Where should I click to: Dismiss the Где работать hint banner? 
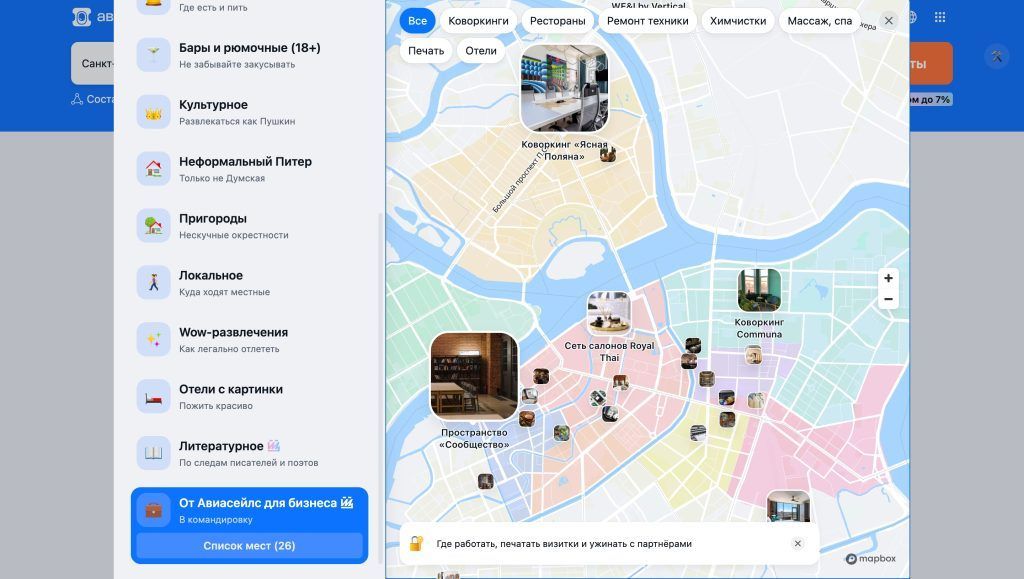pos(797,544)
